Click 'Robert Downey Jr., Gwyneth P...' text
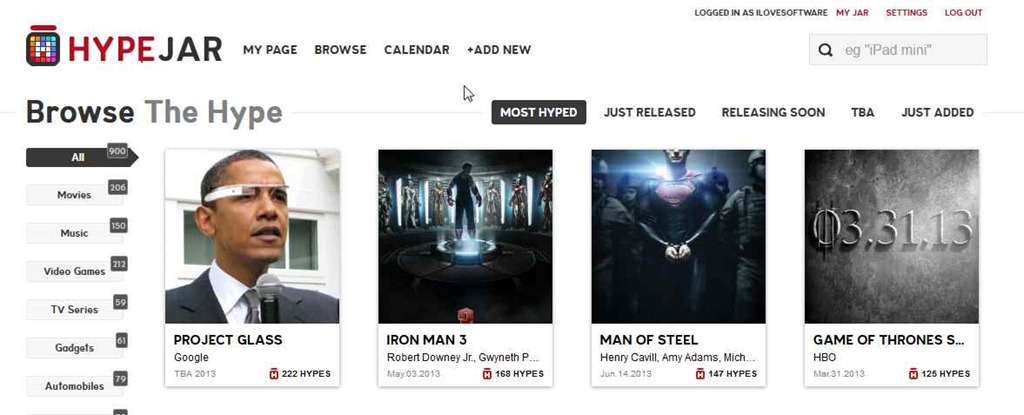Image resolution: width=1024 pixels, height=415 pixels. click(463, 357)
